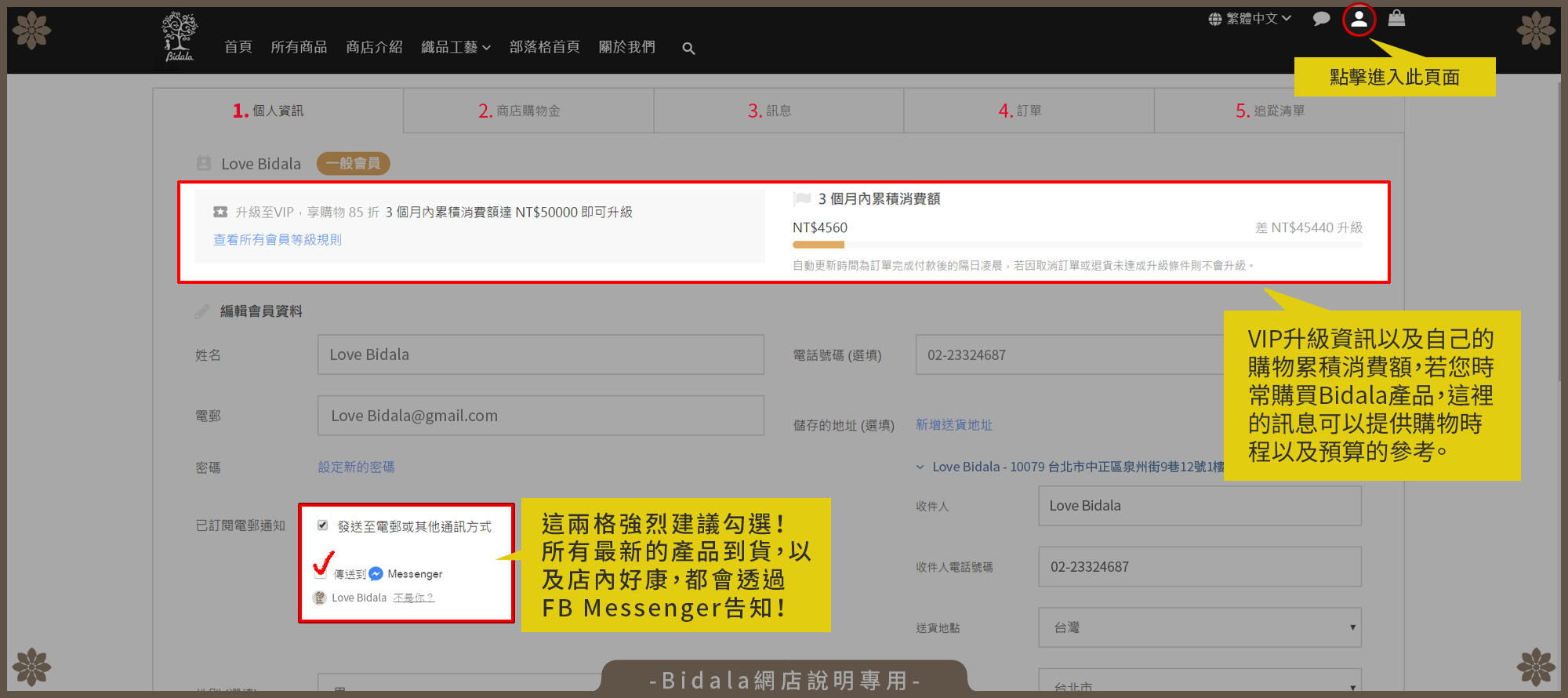Click the user account profile icon
The image size is (1568, 698).
pyautogui.click(x=1359, y=20)
